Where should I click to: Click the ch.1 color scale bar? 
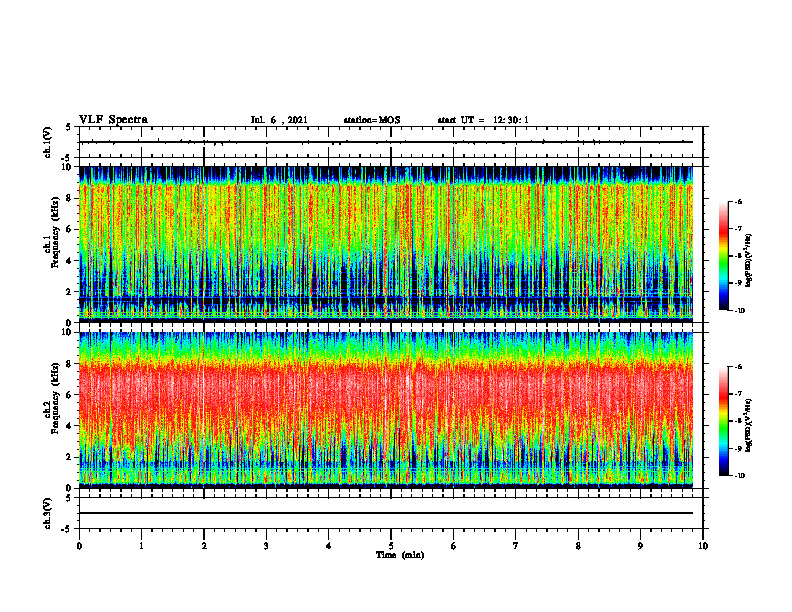pos(723,256)
